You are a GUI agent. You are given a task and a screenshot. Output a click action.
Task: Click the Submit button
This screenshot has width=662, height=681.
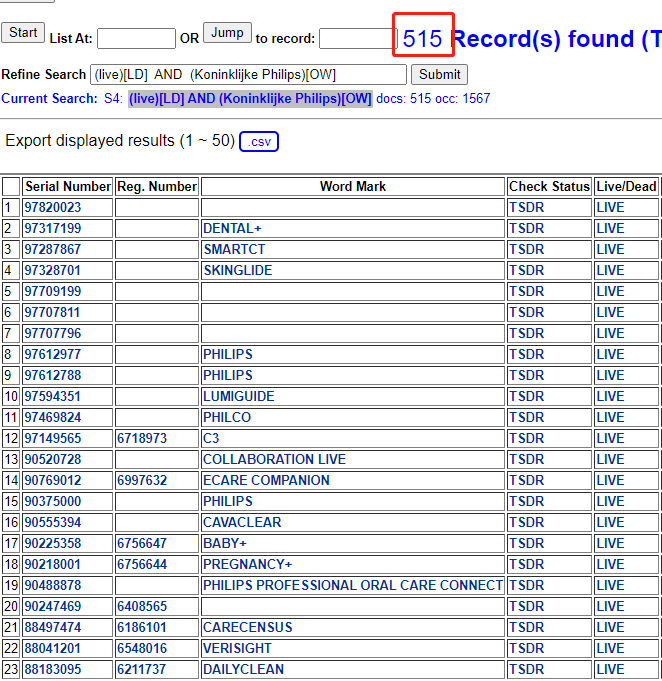pos(439,75)
